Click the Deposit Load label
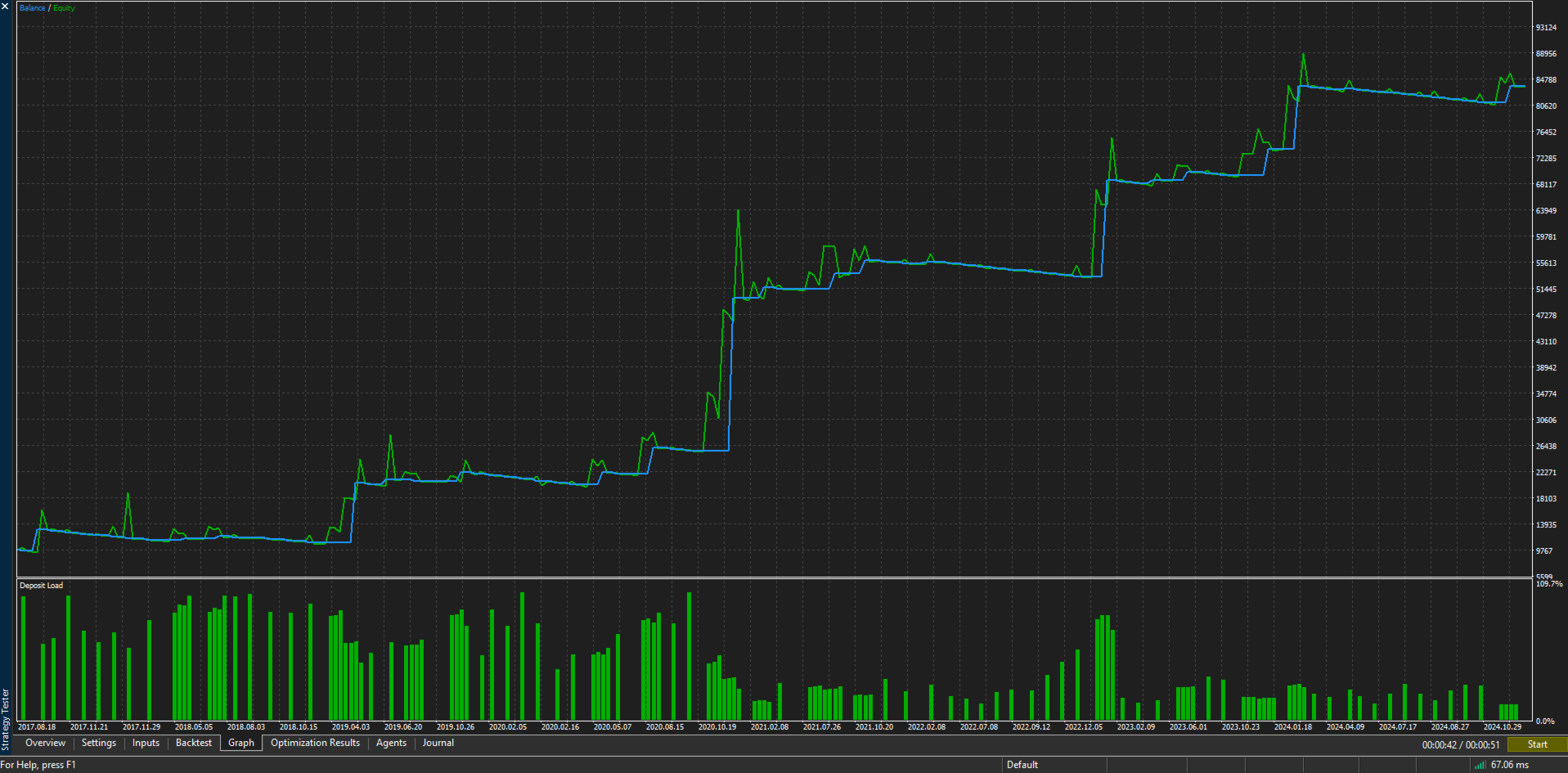The image size is (1568, 773). click(x=41, y=586)
